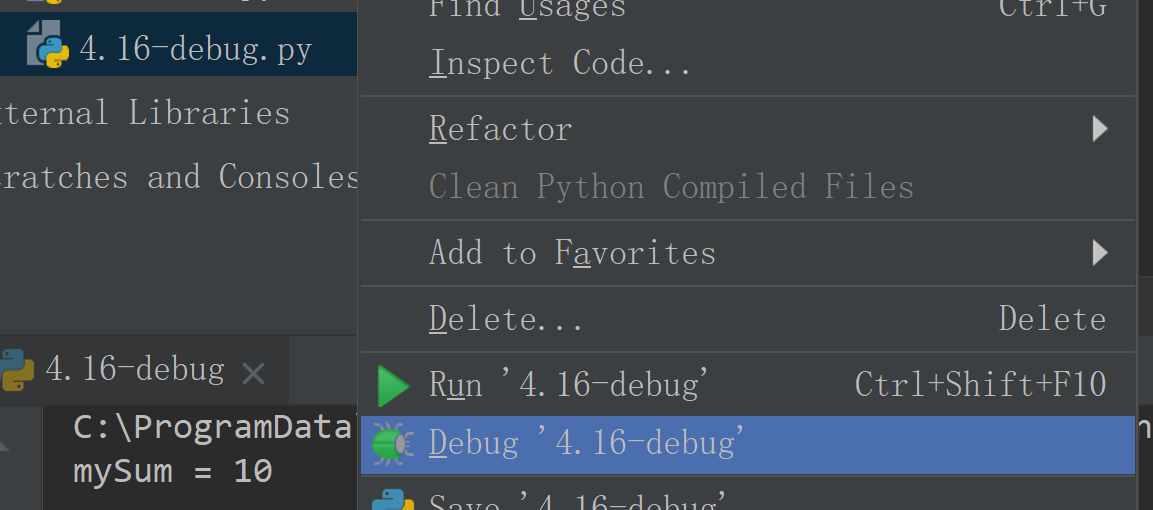Choose Find Usages from the context menu
1153x510 pixels.
527,9
